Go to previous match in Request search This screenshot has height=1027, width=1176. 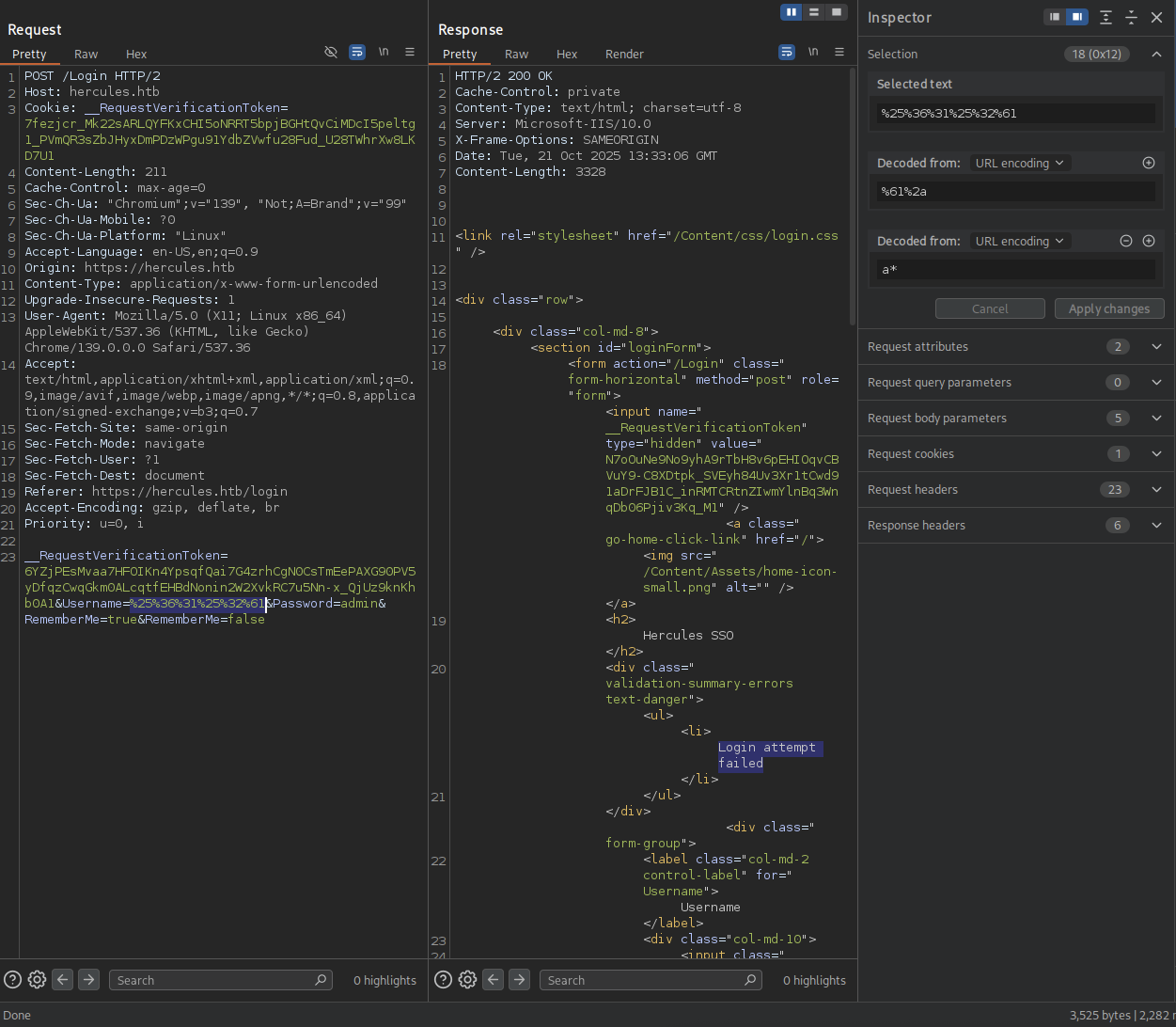point(63,979)
